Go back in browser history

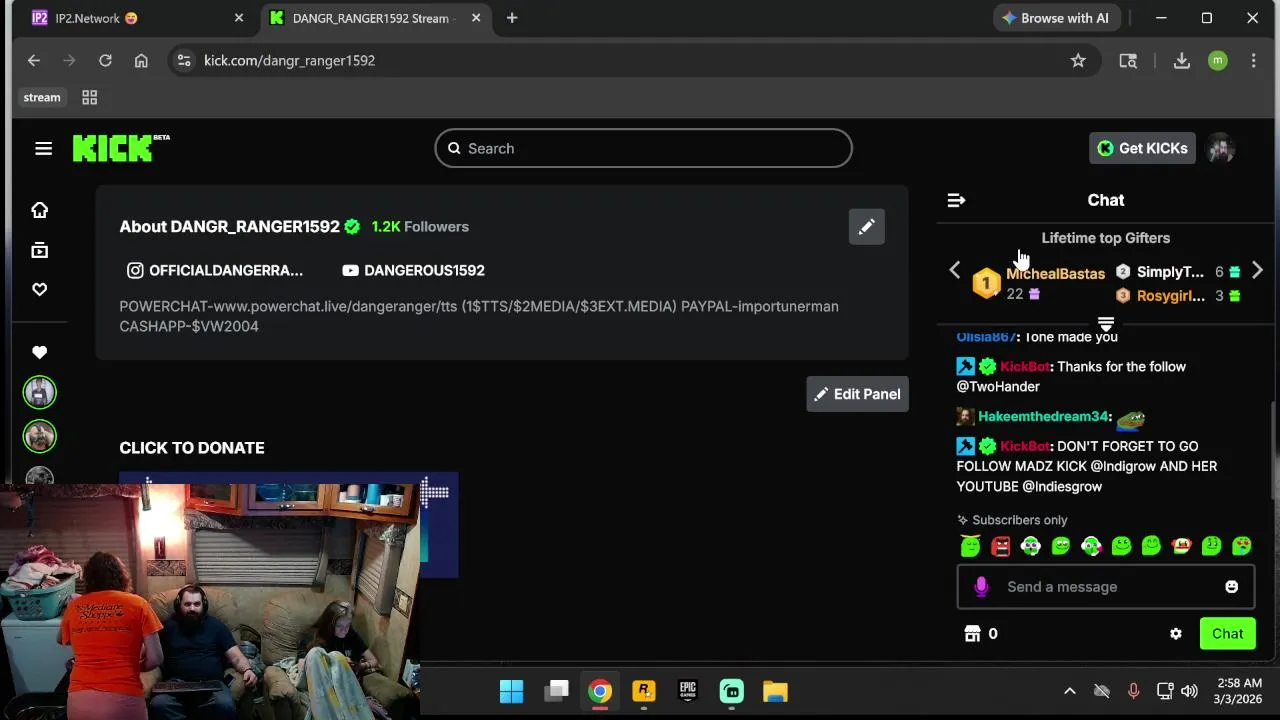(x=34, y=61)
